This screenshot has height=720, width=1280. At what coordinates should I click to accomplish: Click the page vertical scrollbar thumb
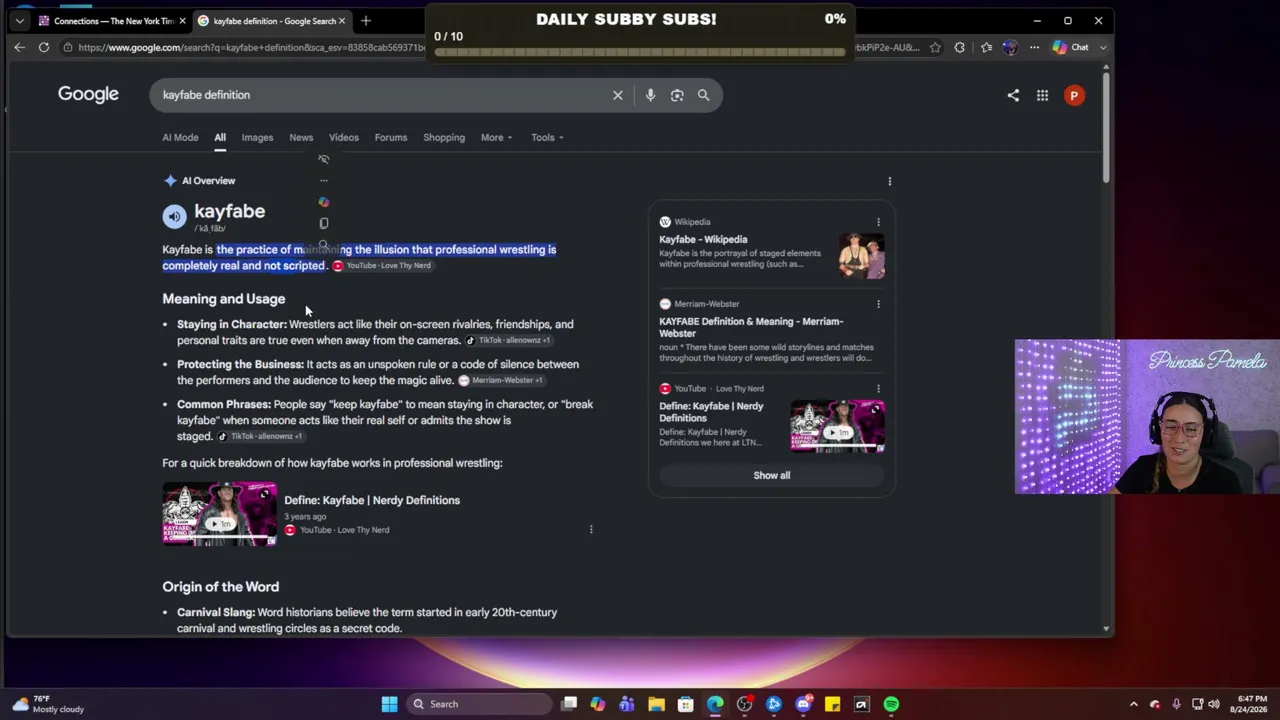pos(1106,127)
